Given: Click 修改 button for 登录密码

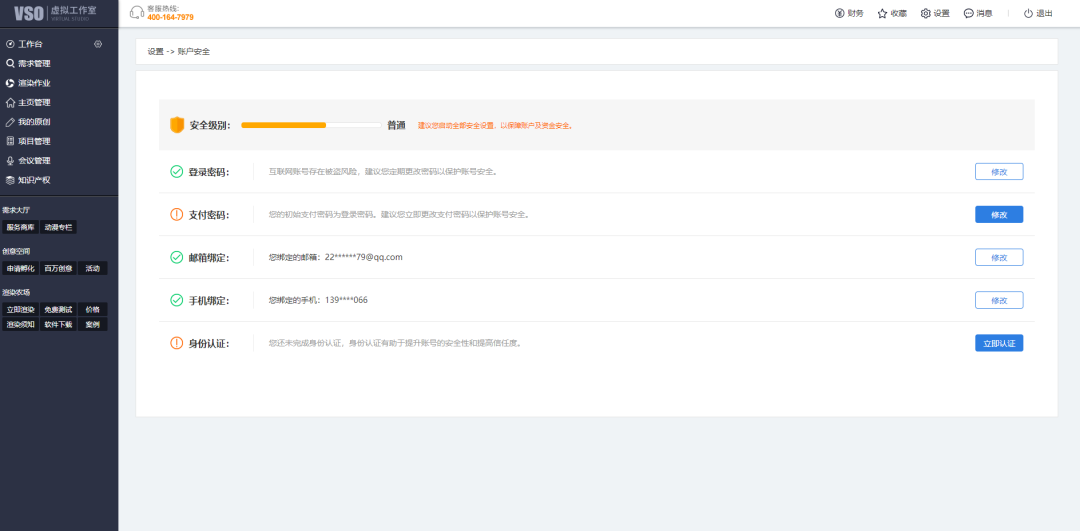Looking at the screenshot, I should 998,172.
